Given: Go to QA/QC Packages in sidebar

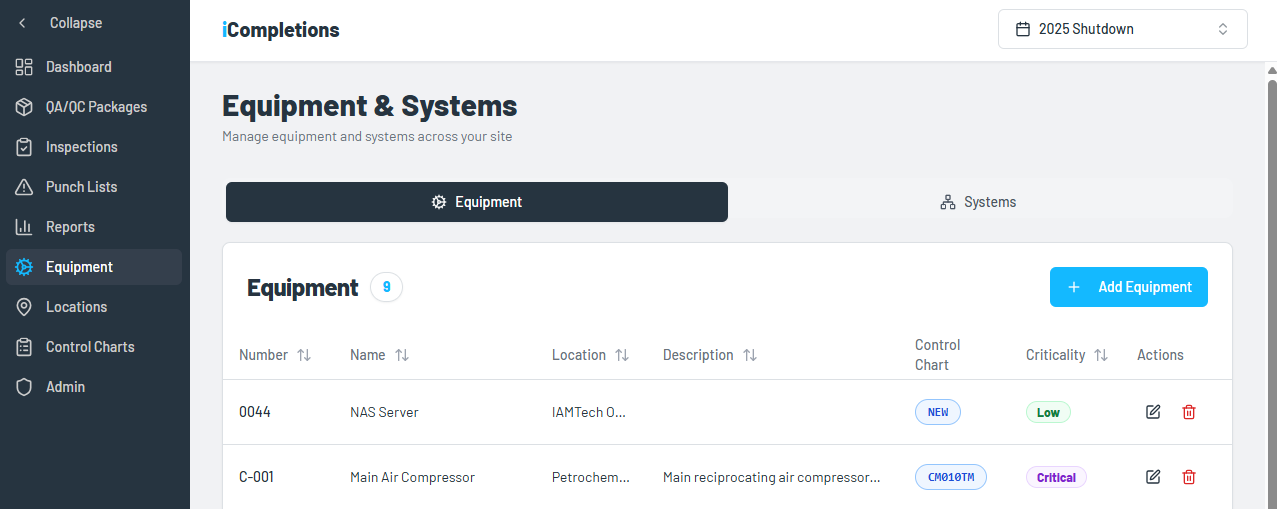Looking at the screenshot, I should (95, 107).
